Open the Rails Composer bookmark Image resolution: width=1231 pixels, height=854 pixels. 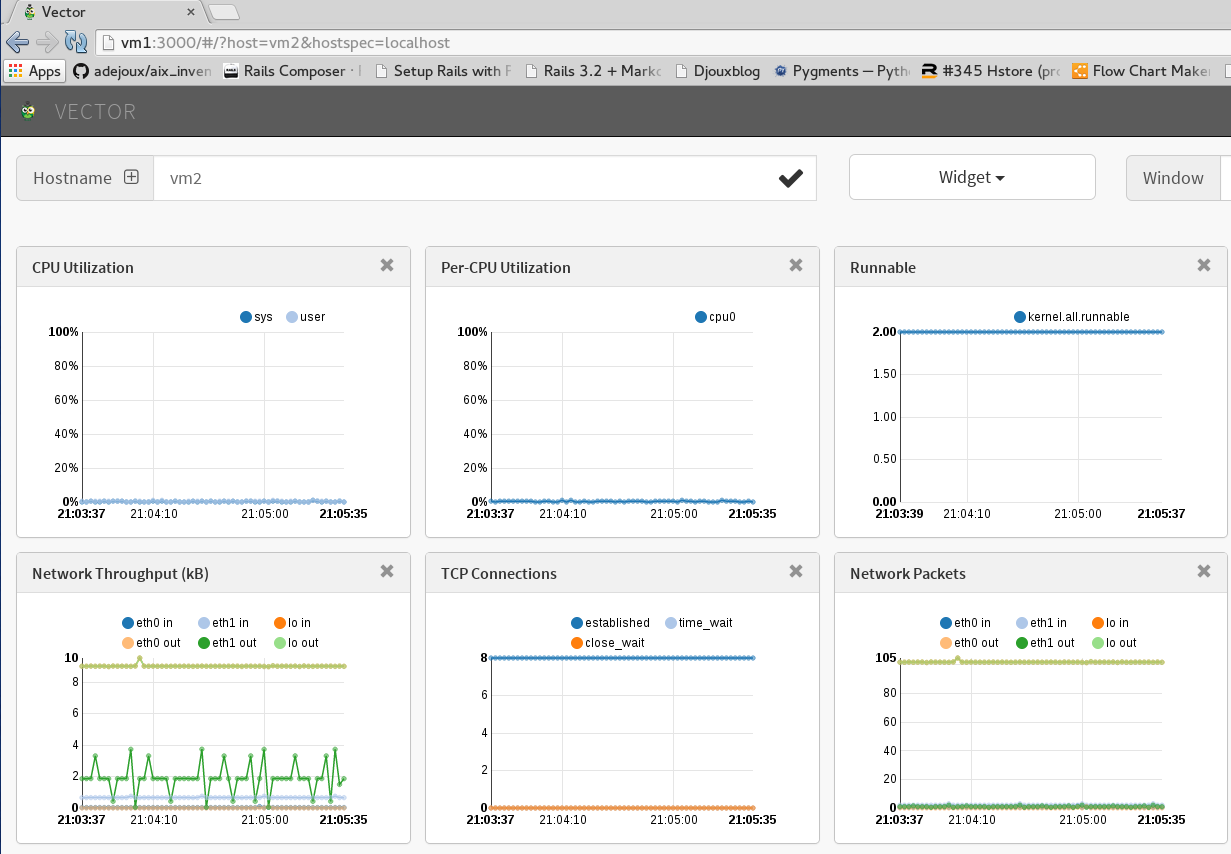tap(291, 71)
